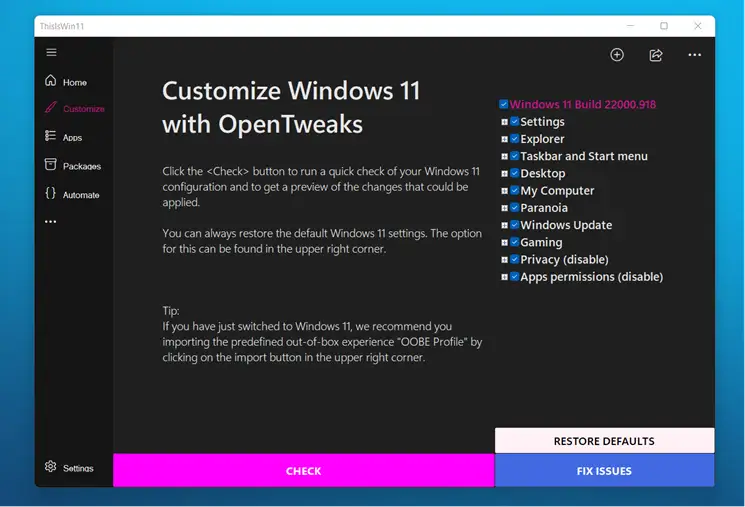Open the Settings page in the sidebar

coord(78,468)
